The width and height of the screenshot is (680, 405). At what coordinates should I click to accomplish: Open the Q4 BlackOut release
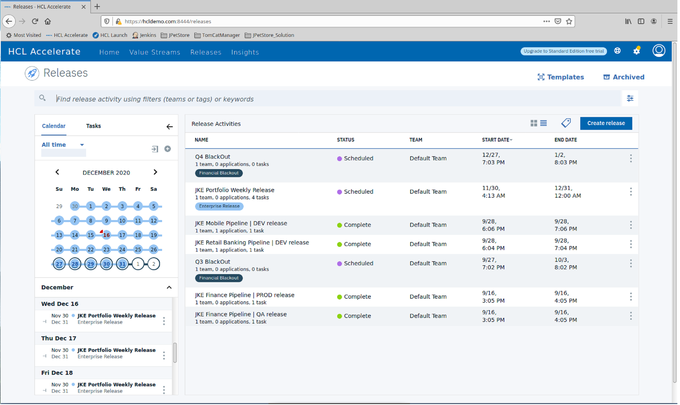click(212, 157)
